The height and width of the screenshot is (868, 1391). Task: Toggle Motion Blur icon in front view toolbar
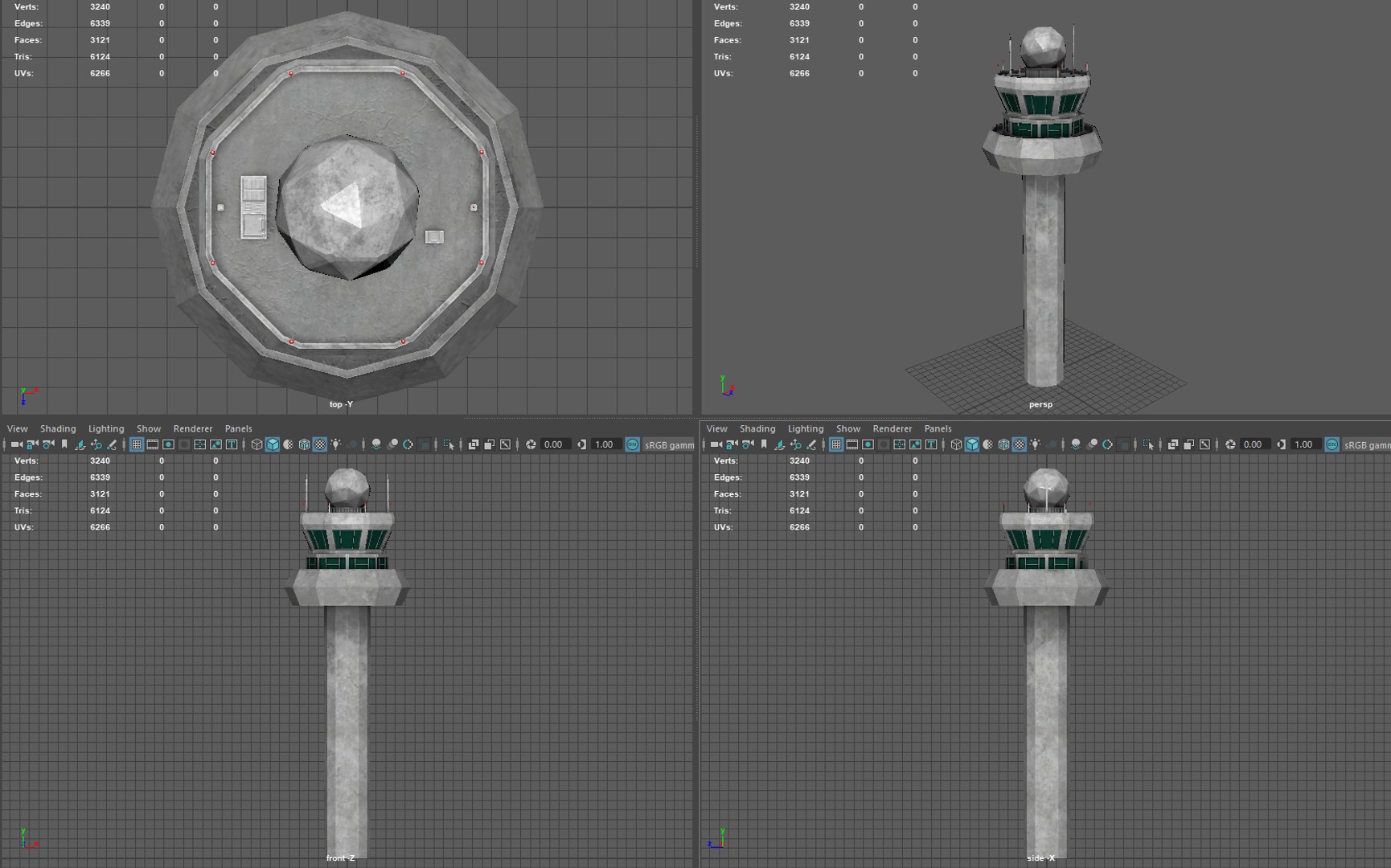[392, 444]
